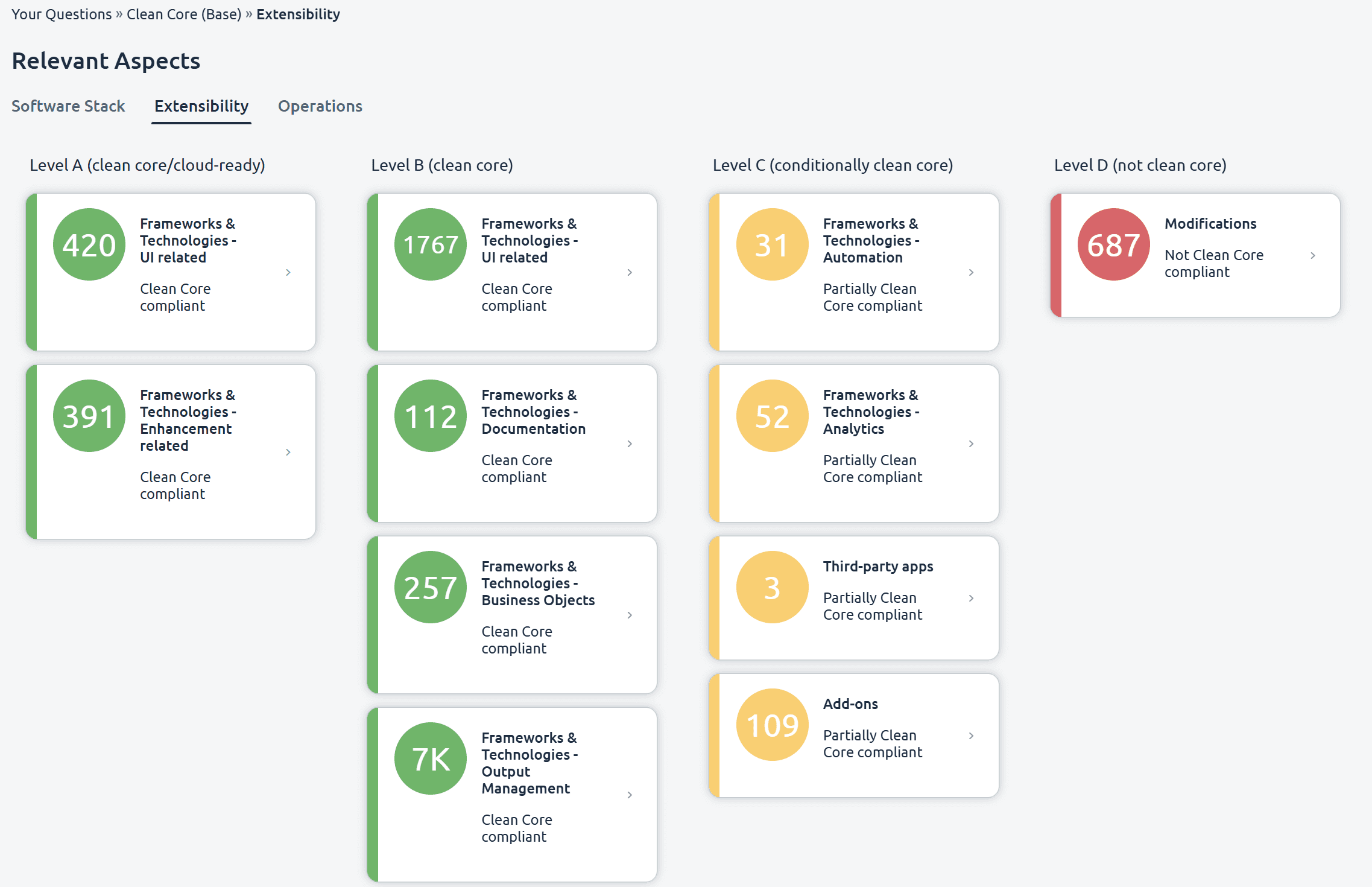Open the Add-ons card title

click(850, 704)
